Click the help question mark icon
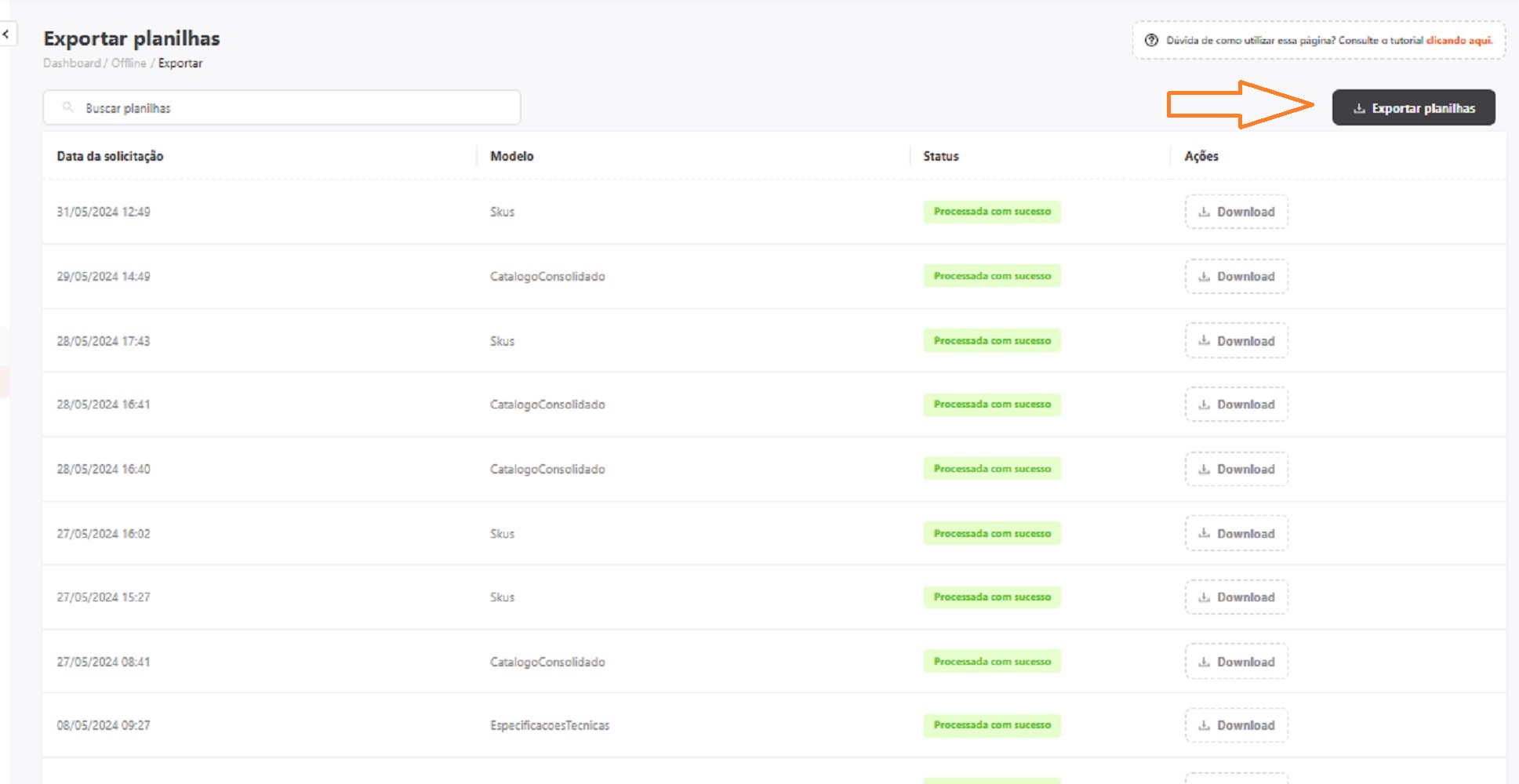This screenshot has width=1519, height=784. [x=1151, y=41]
